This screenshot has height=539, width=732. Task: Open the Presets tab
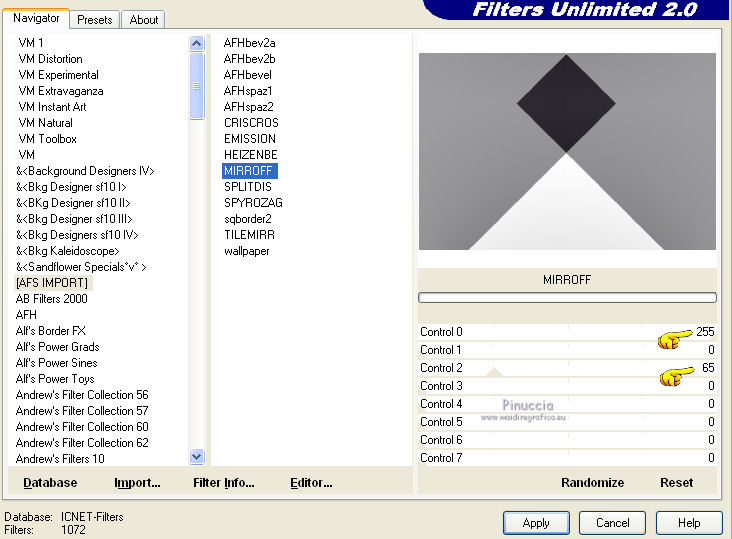coord(95,20)
